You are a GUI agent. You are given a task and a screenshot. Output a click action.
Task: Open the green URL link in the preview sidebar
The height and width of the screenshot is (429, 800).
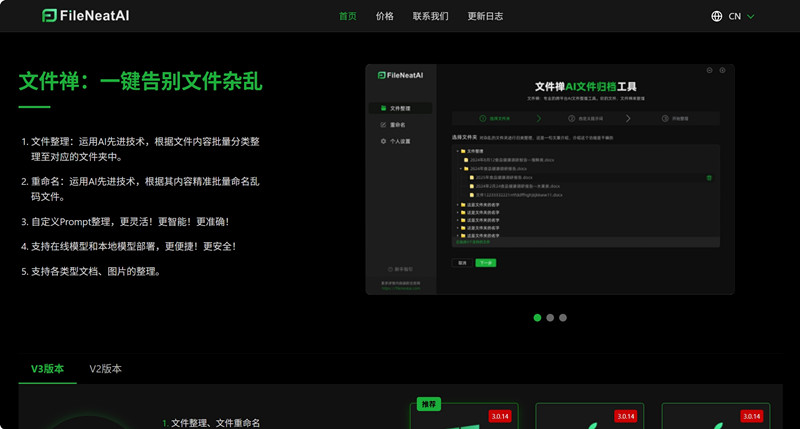[x=401, y=288]
